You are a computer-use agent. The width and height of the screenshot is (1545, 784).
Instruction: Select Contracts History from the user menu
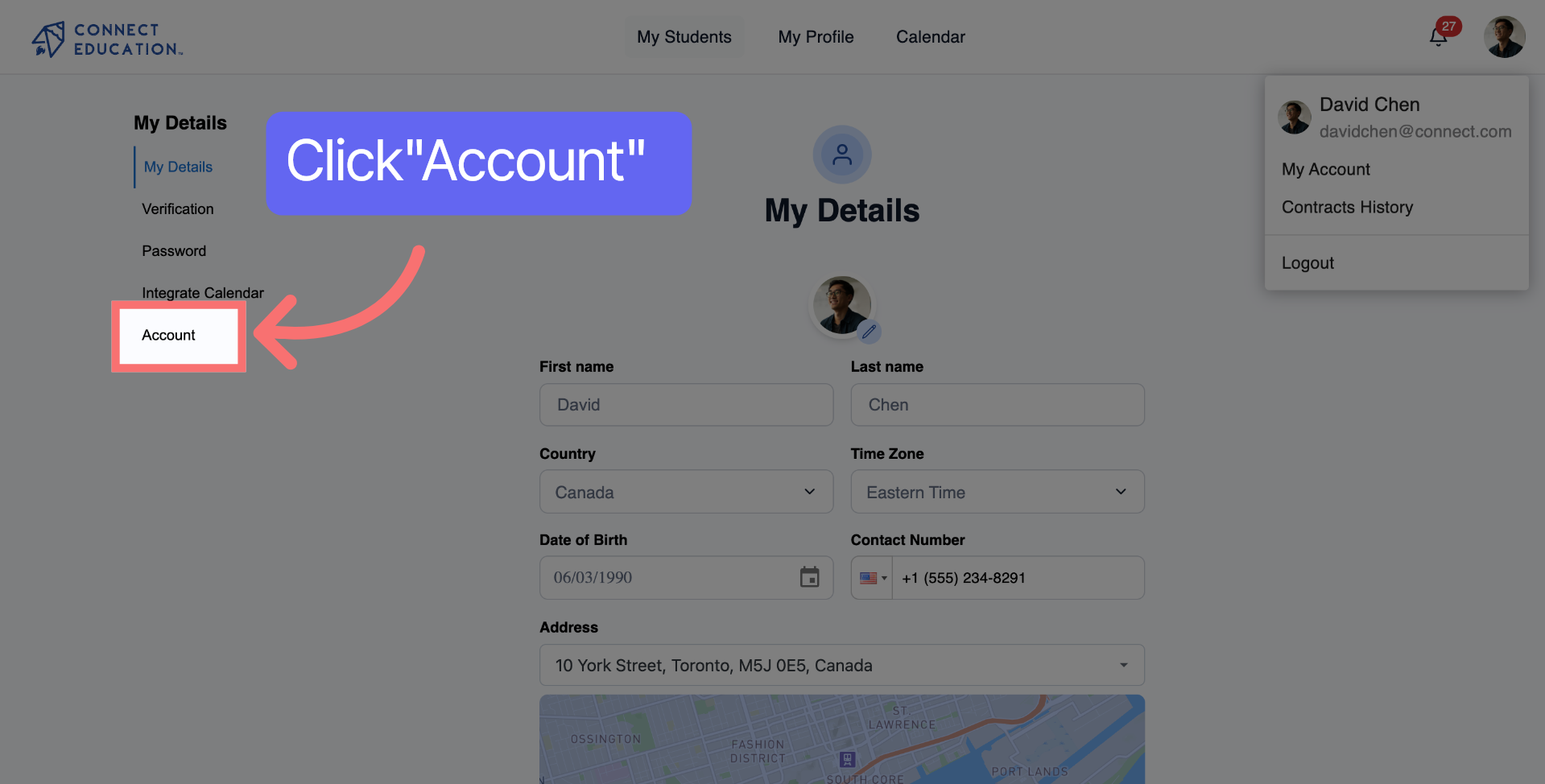coord(1347,207)
